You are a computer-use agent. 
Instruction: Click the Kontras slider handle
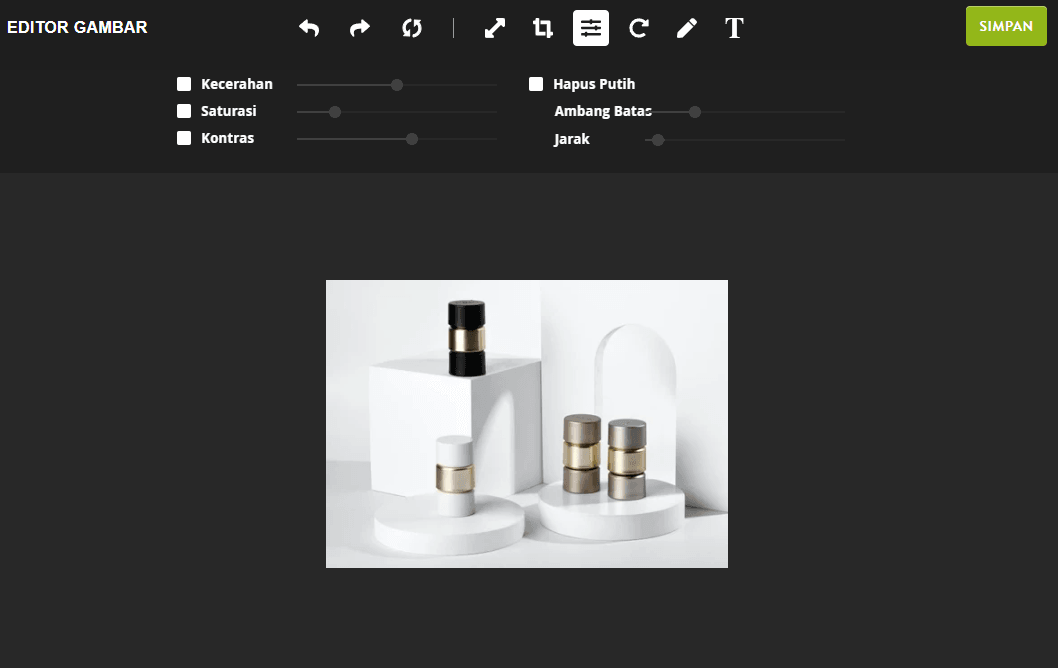(412, 139)
